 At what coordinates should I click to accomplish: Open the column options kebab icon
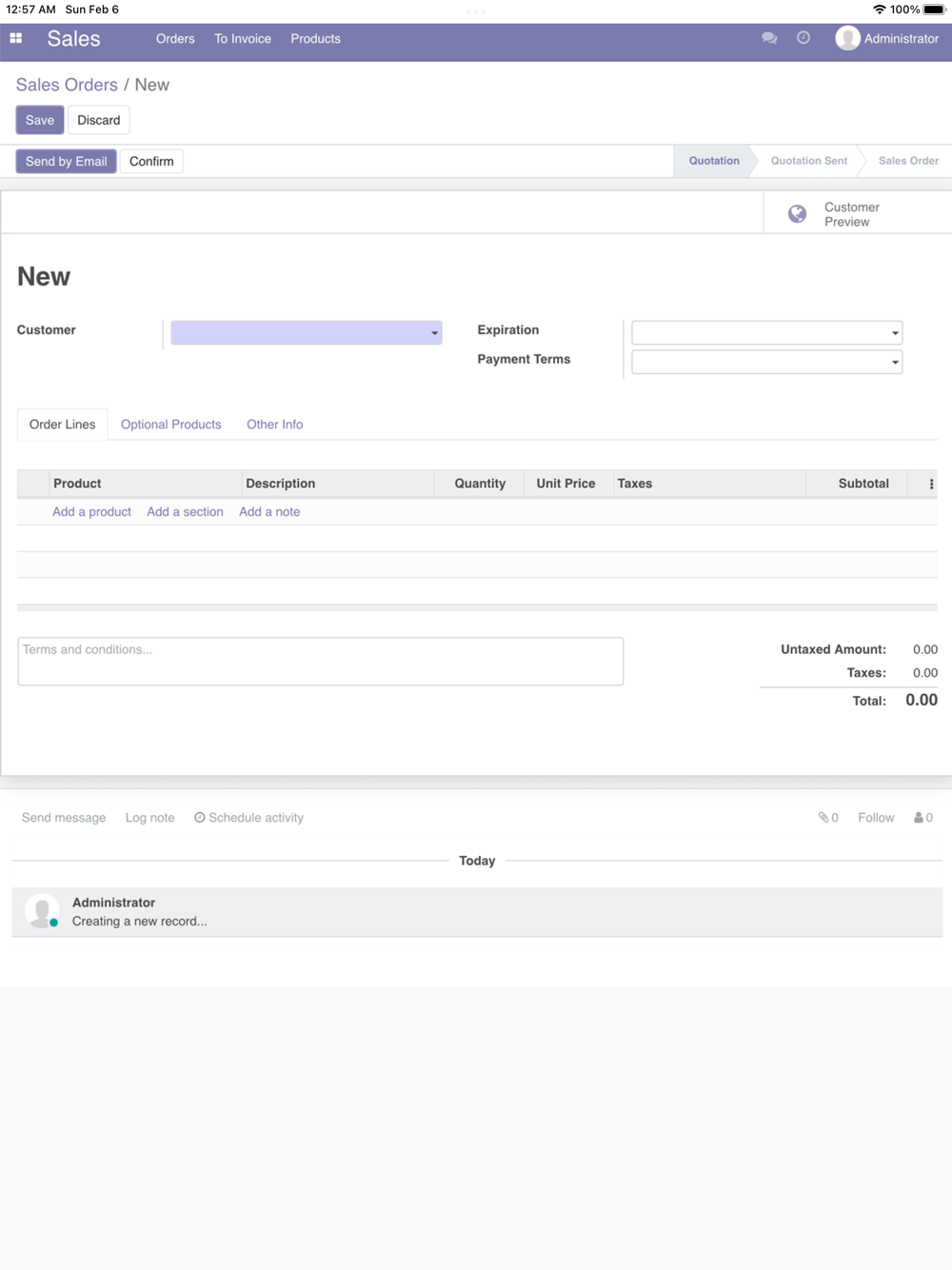click(931, 484)
